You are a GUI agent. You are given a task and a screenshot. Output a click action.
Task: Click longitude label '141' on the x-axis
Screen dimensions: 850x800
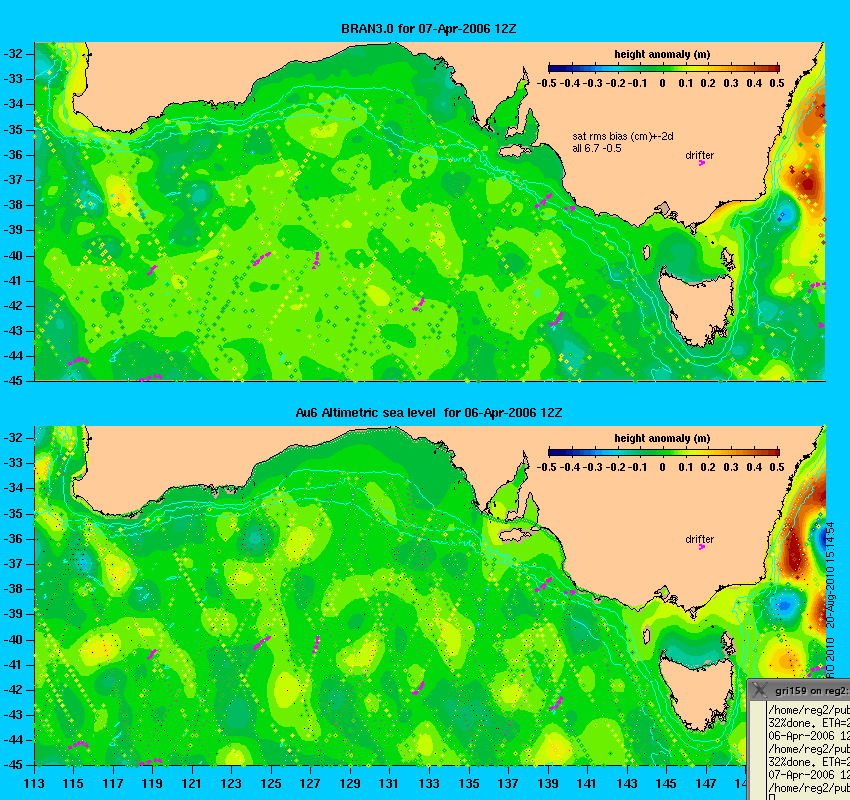click(x=587, y=783)
